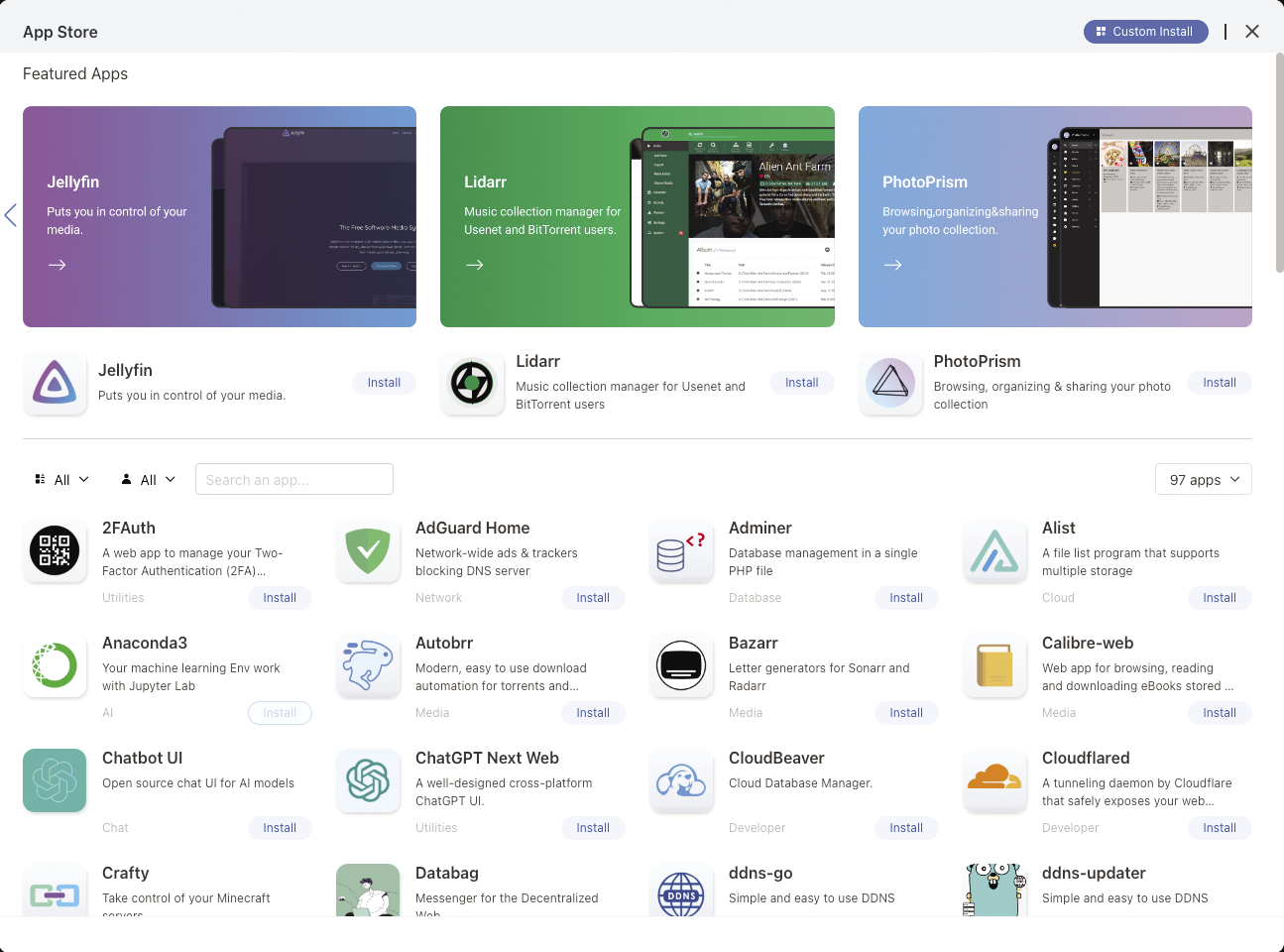This screenshot has width=1284, height=952.
Task: Open the Jellyfin featured banner
Action: pyautogui.click(x=219, y=216)
